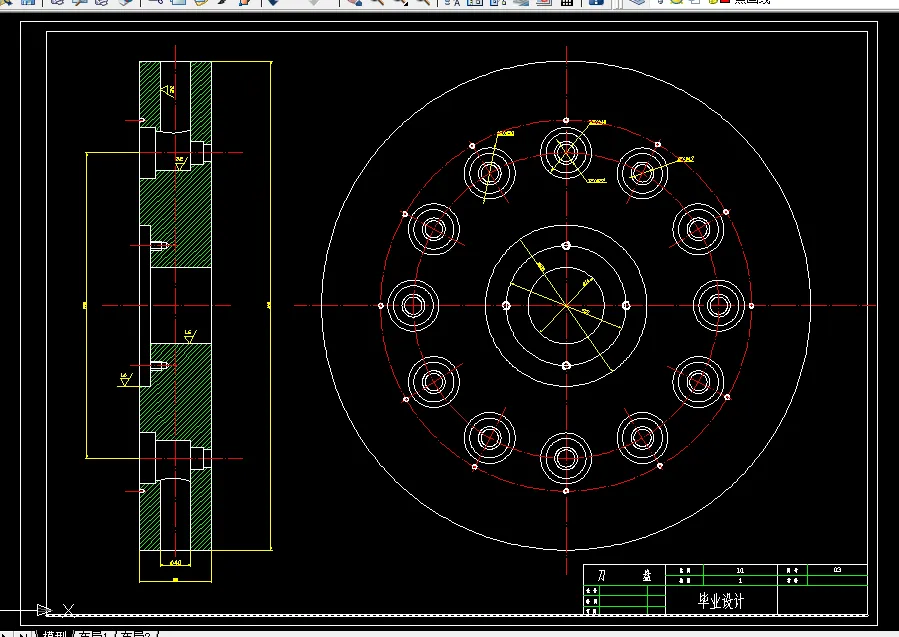
Task: Pick the small hole on right of hub circle
Action: pos(626,306)
